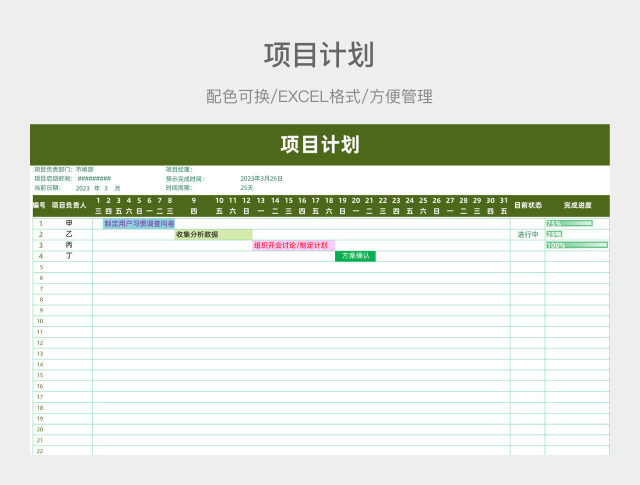Click the 当前日期 label
This screenshot has height=485, width=640.
47,188
